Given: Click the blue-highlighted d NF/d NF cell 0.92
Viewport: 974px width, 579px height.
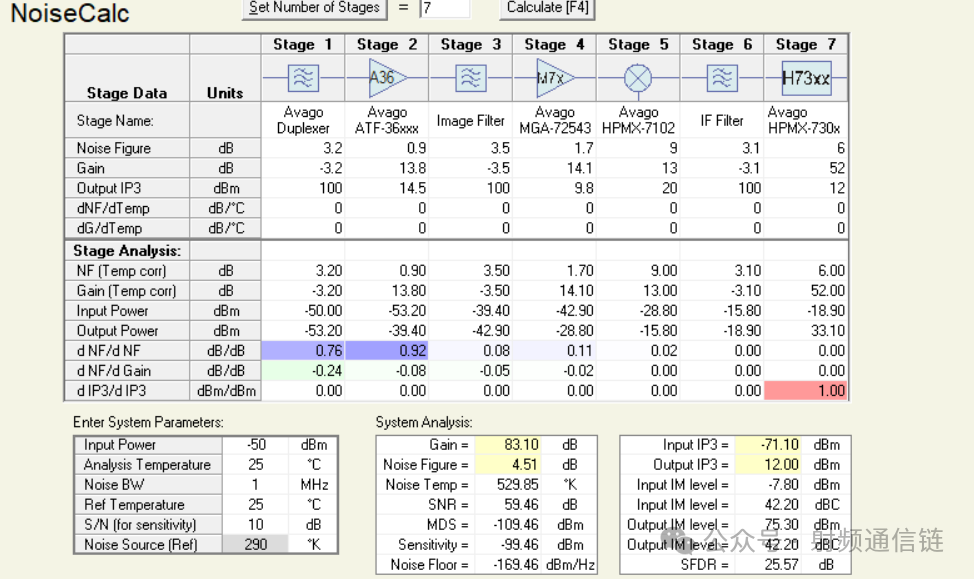Looking at the screenshot, I should tap(387, 350).
